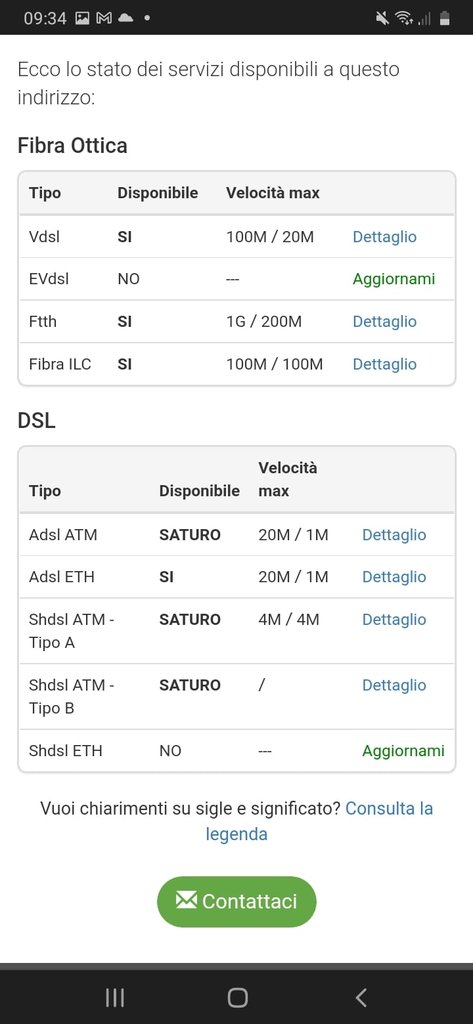Click Aggiornami link for EVdsl
The width and height of the screenshot is (473, 1024).
point(393,279)
